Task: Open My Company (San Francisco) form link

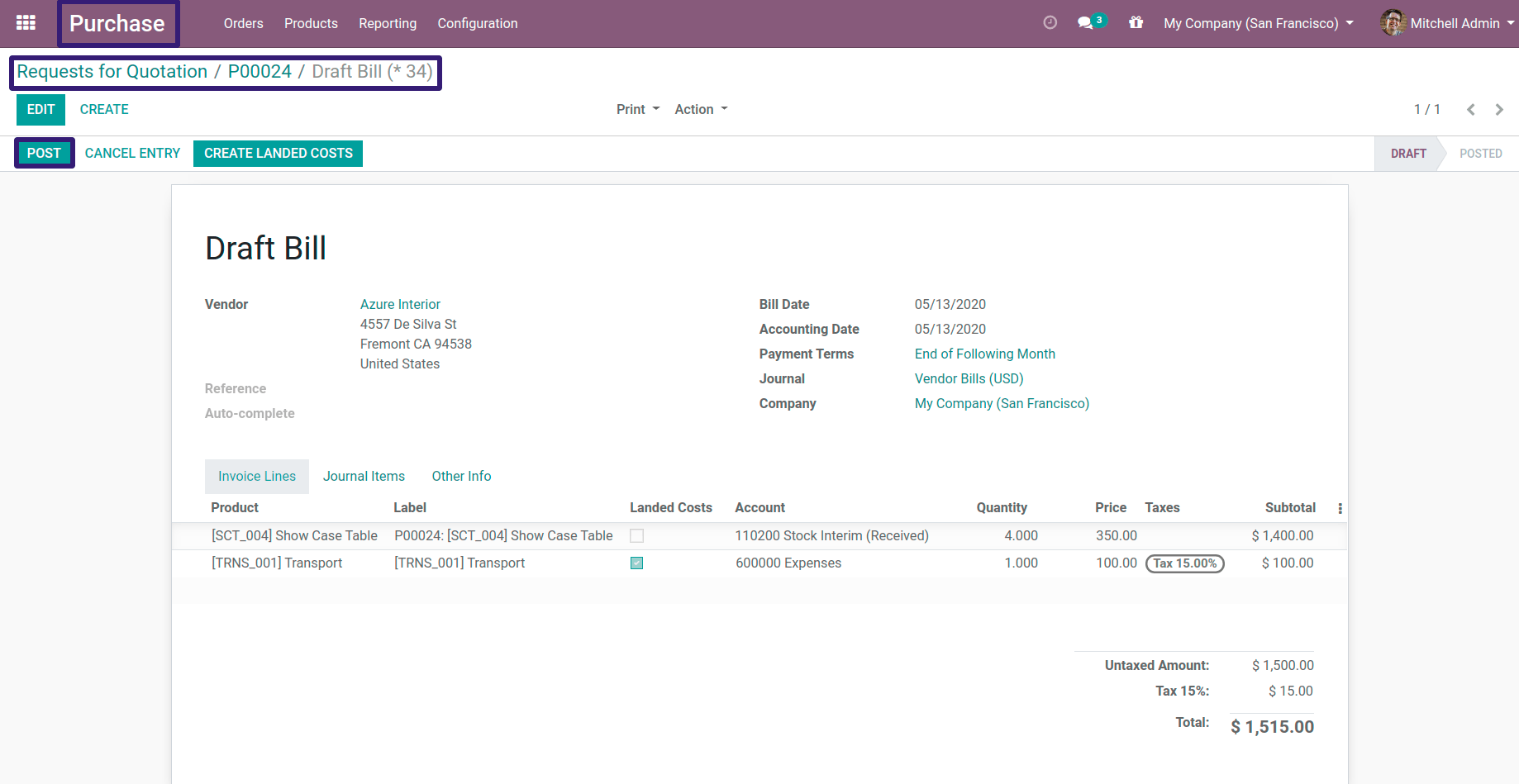Action: pos(1002,404)
